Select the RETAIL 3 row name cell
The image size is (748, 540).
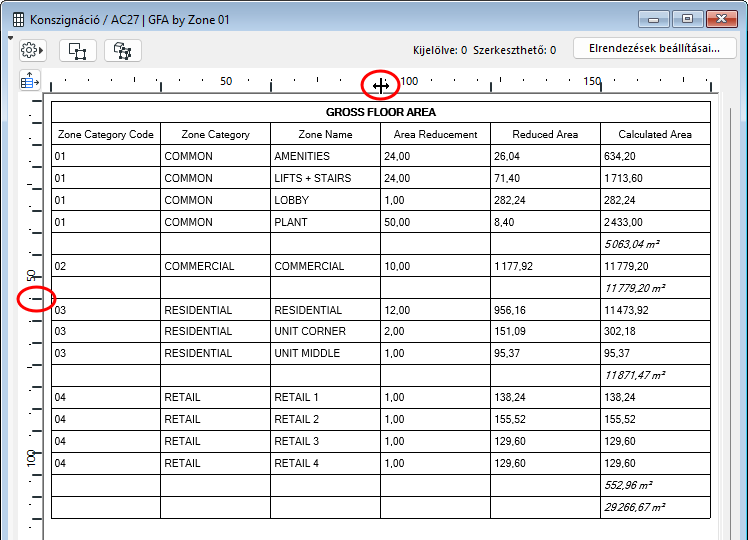[325, 441]
